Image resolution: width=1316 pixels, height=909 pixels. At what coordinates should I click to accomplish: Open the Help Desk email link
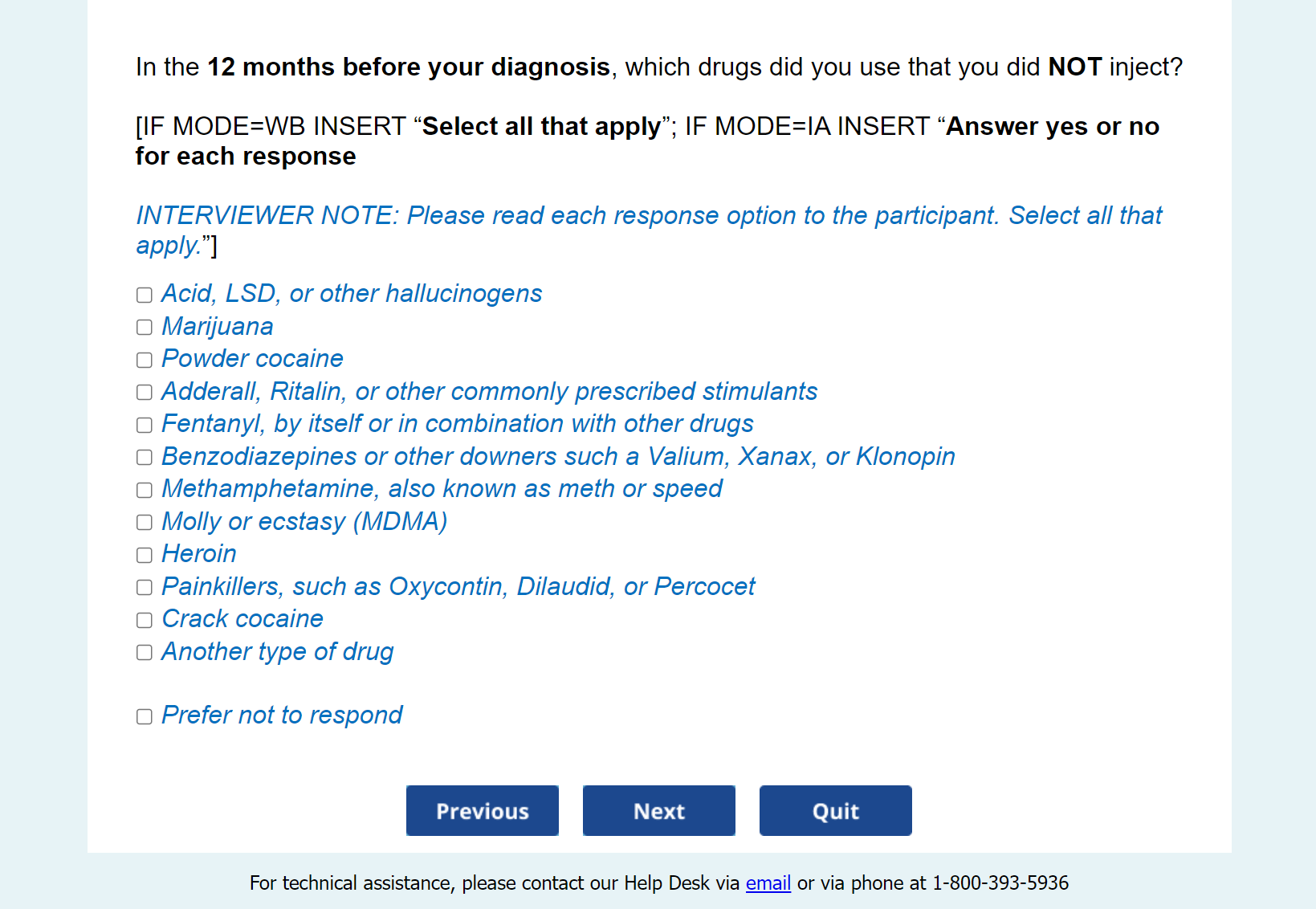768,883
